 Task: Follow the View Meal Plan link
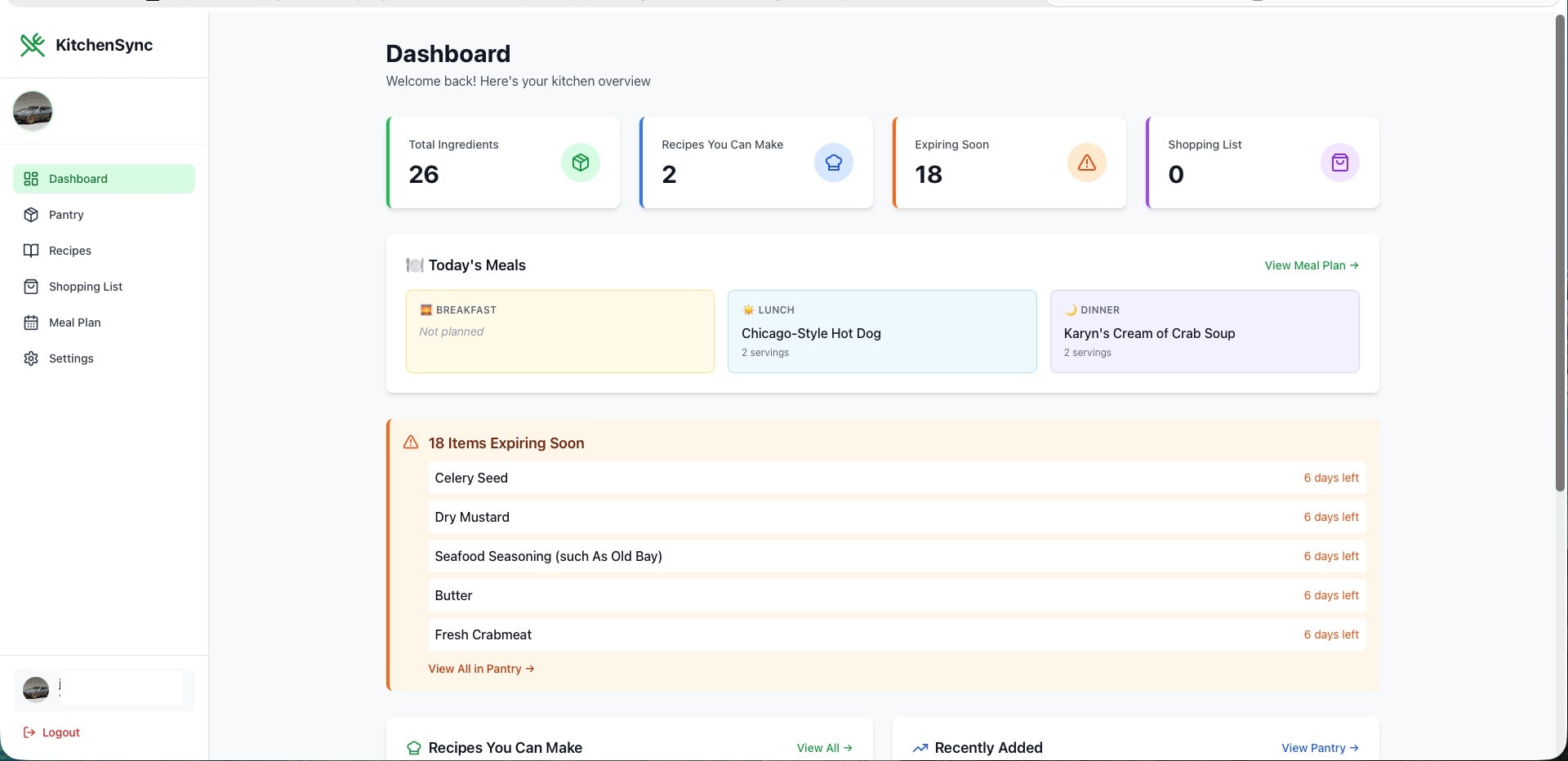click(x=1312, y=265)
